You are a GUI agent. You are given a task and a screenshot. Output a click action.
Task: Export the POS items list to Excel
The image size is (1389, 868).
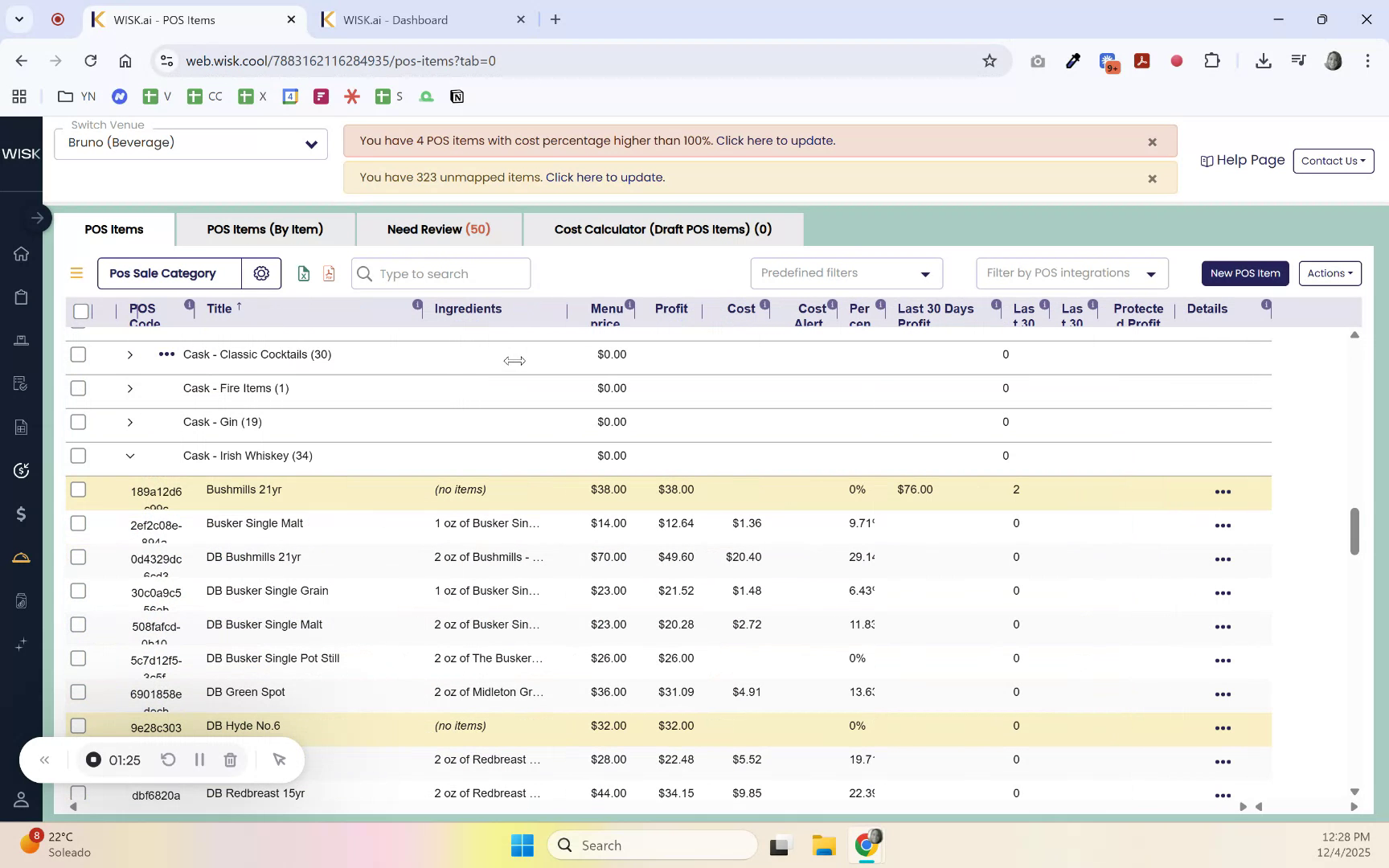pyautogui.click(x=304, y=273)
